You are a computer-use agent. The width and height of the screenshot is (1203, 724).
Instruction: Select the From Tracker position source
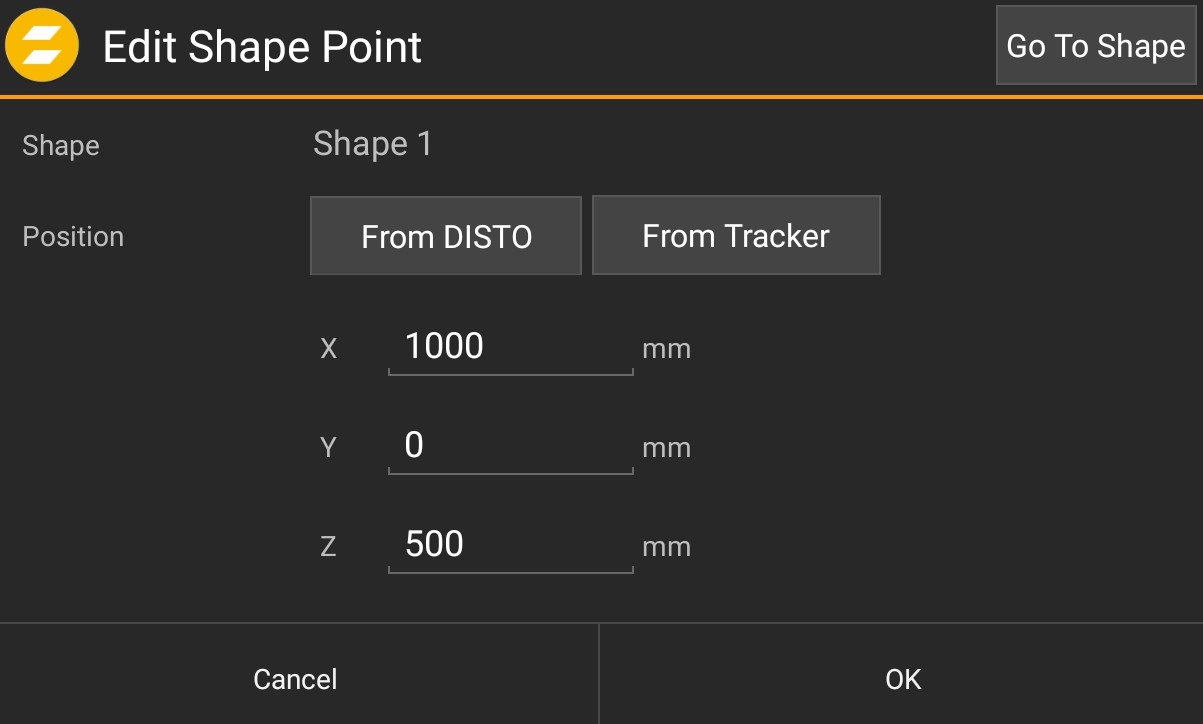pyautogui.click(x=736, y=235)
